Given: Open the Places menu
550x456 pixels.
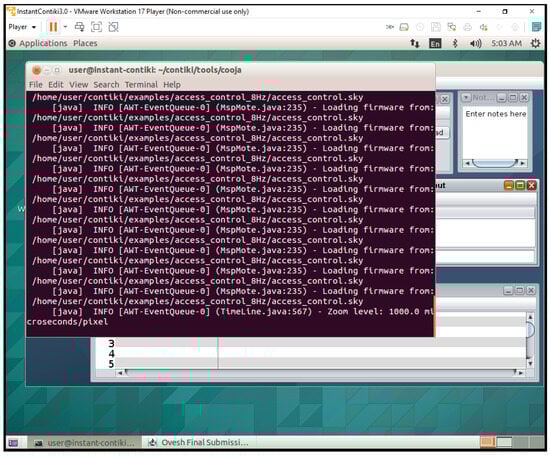Looking at the screenshot, I should click(x=85, y=43).
